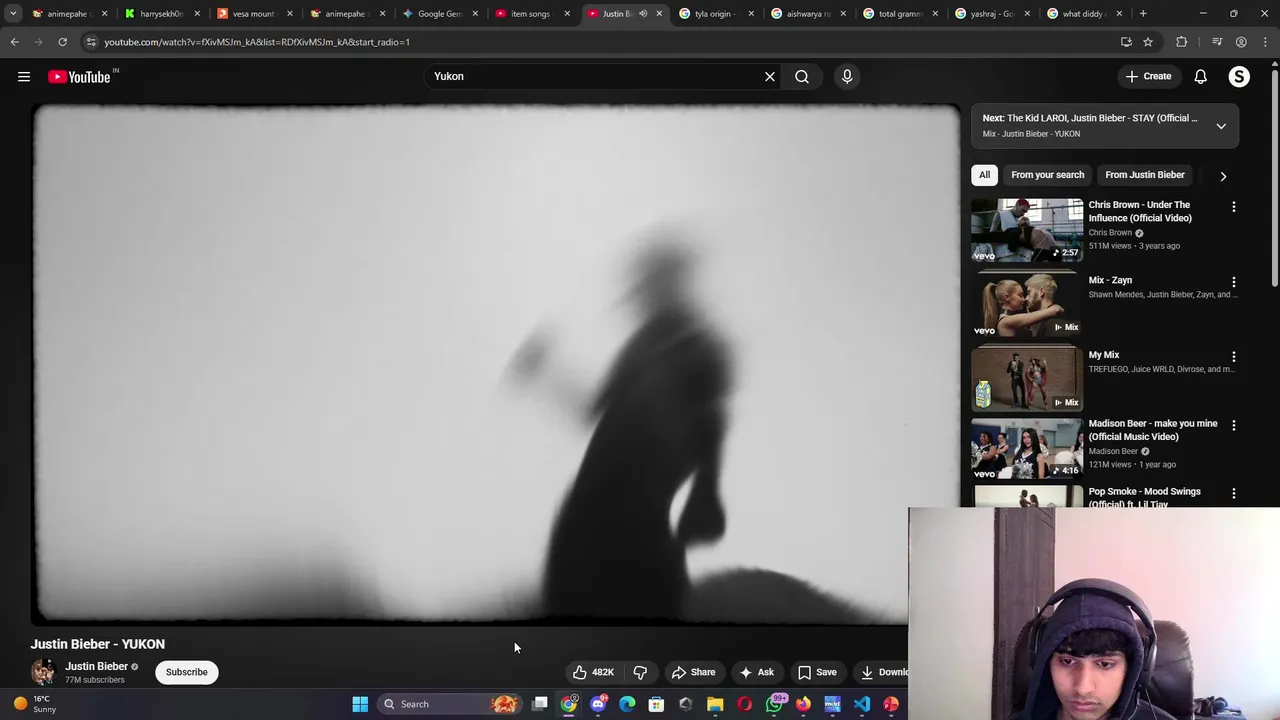
Task: Open WhatsApp from the taskbar
Action: [x=774, y=704]
